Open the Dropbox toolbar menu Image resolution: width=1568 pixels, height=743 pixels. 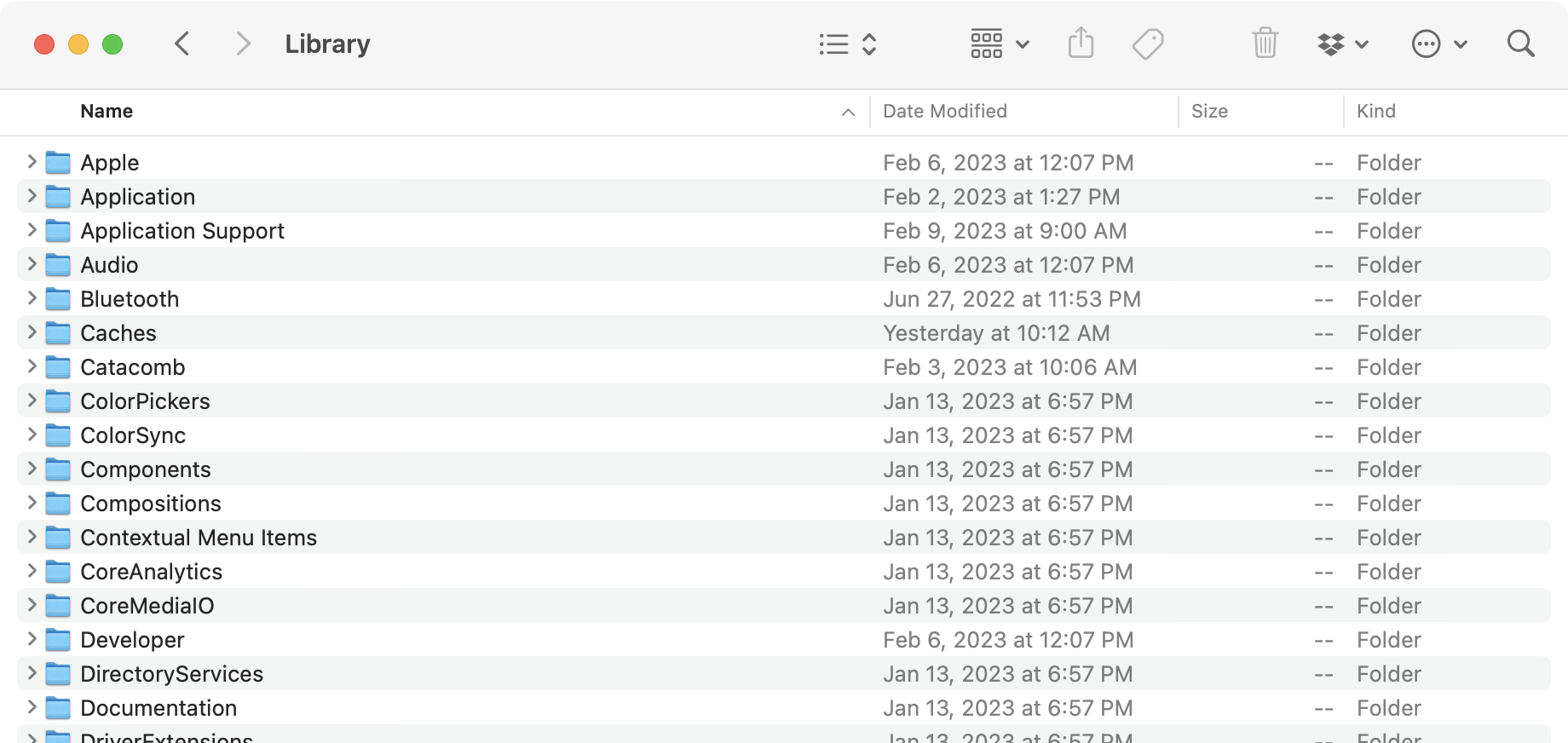click(1342, 44)
